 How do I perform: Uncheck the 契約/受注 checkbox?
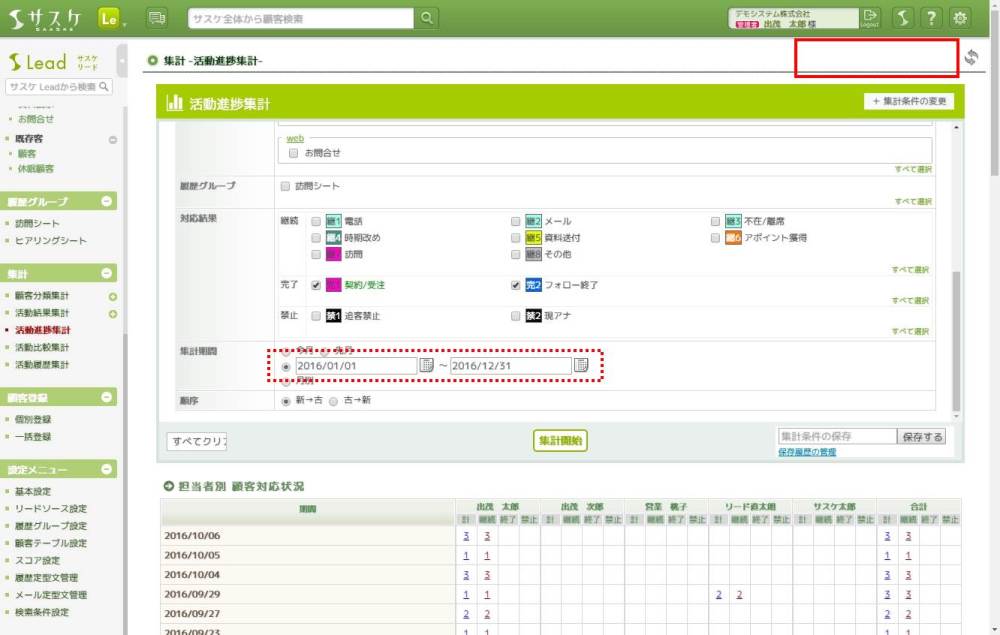pyautogui.click(x=316, y=285)
